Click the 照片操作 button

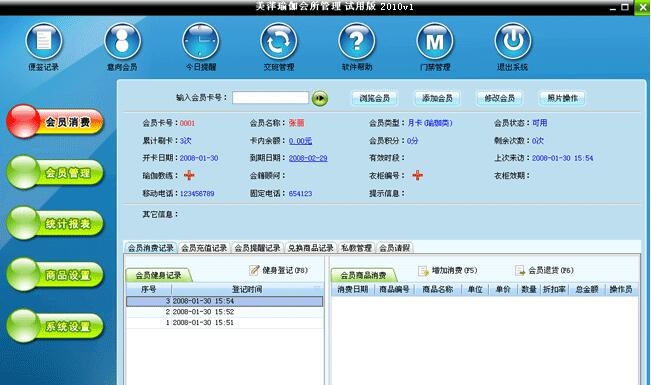click(x=562, y=98)
